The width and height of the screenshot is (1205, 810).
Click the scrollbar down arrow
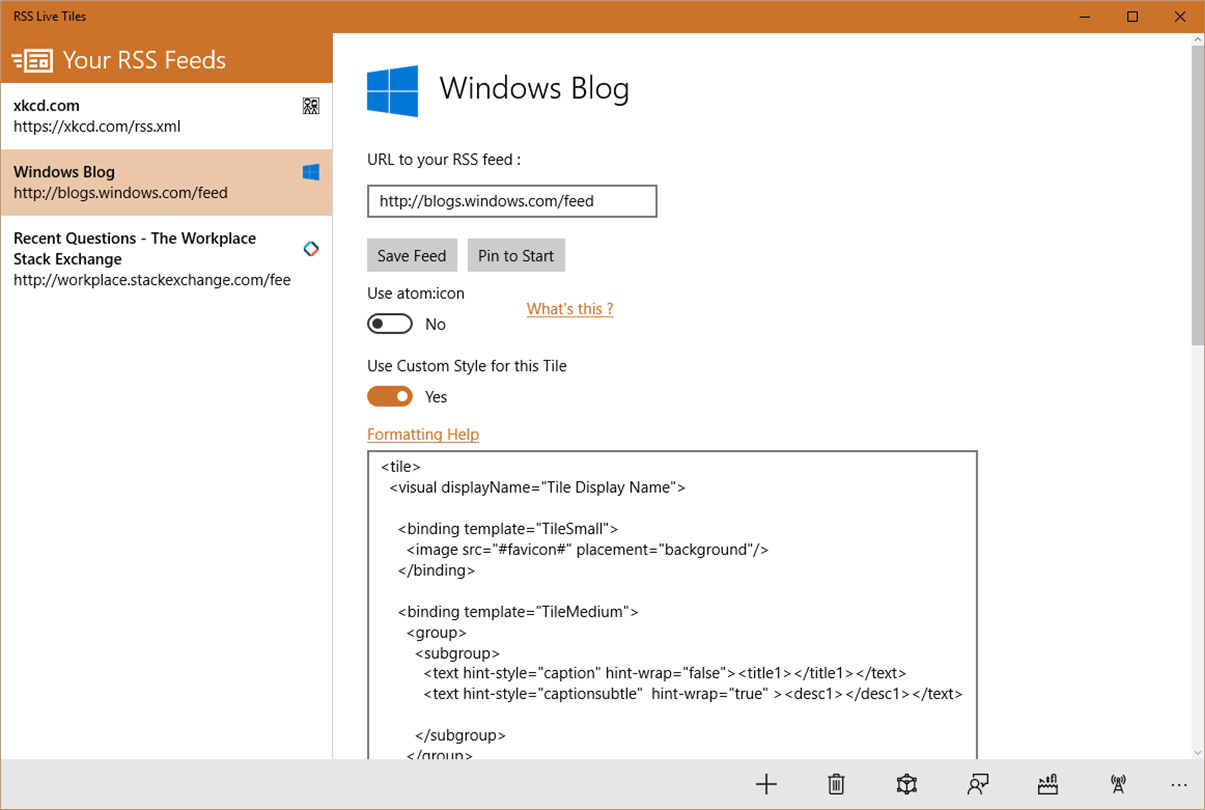click(1197, 752)
